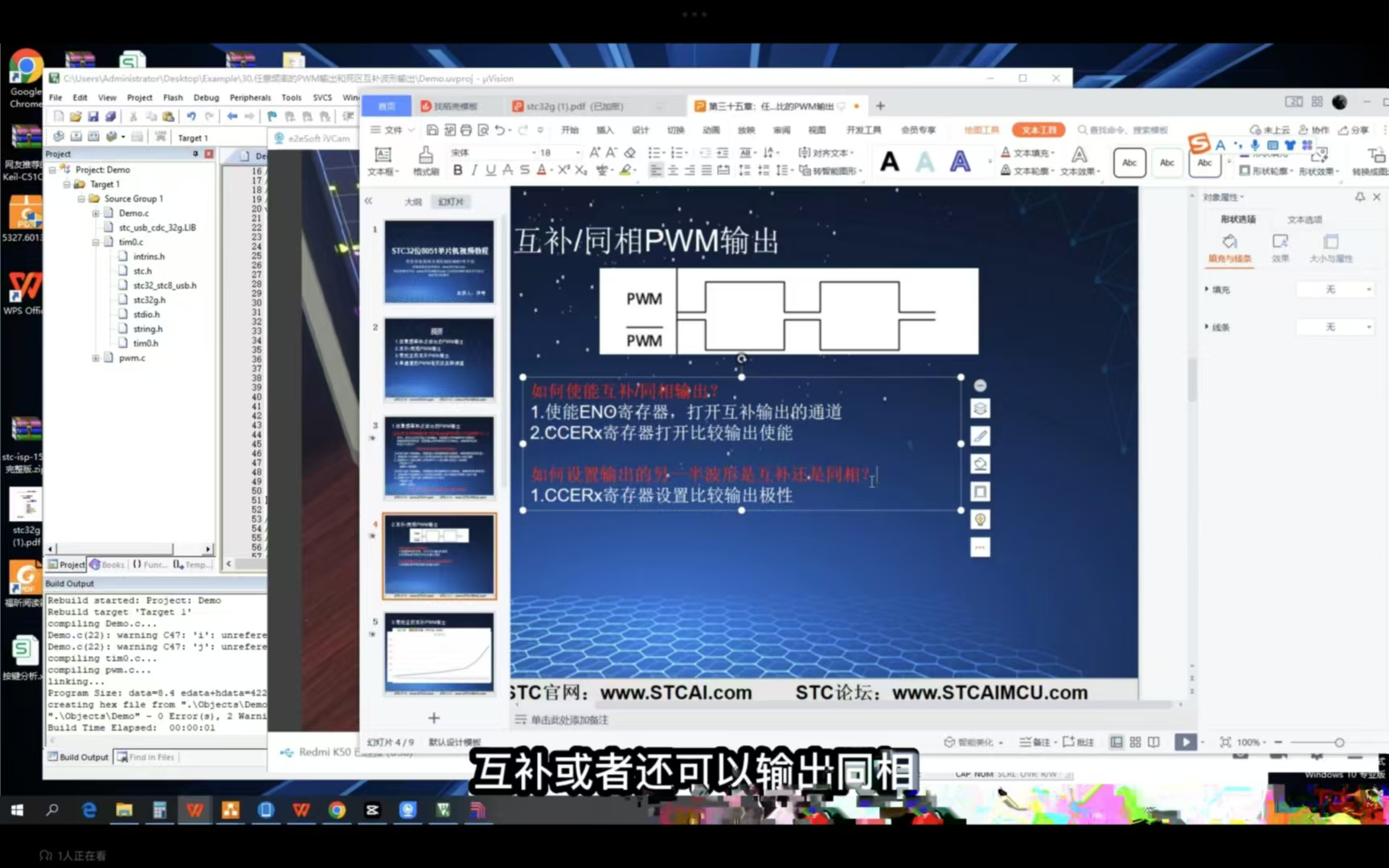Image resolution: width=1389 pixels, height=868 pixels.
Task: Adjust the zoom slider handle
Action: pyautogui.click(x=1339, y=743)
